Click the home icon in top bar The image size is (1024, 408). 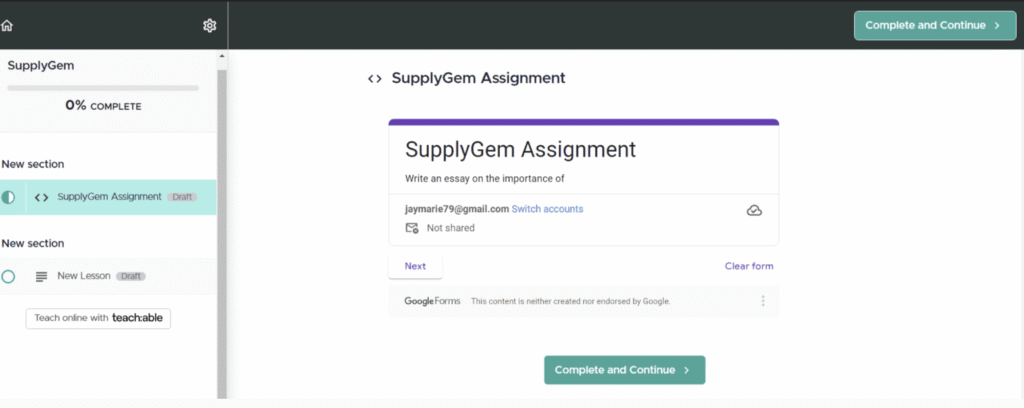coord(7,25)
